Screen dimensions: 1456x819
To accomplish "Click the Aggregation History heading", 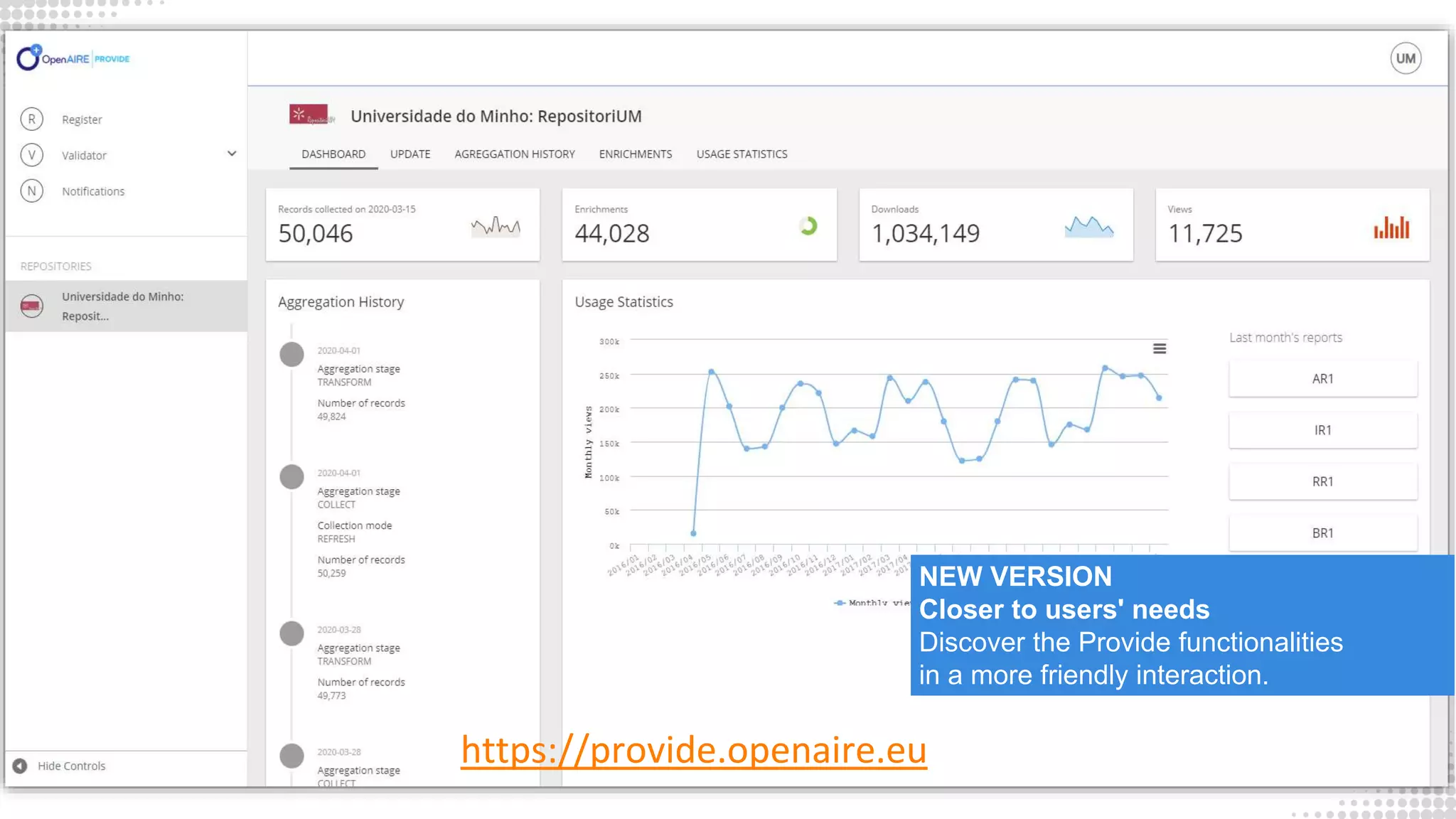I will 341,302.
